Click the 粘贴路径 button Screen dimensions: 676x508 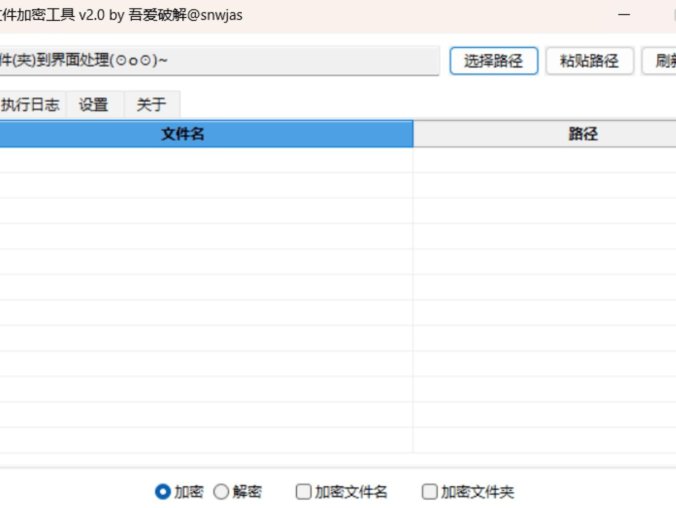tap(589, 61)
